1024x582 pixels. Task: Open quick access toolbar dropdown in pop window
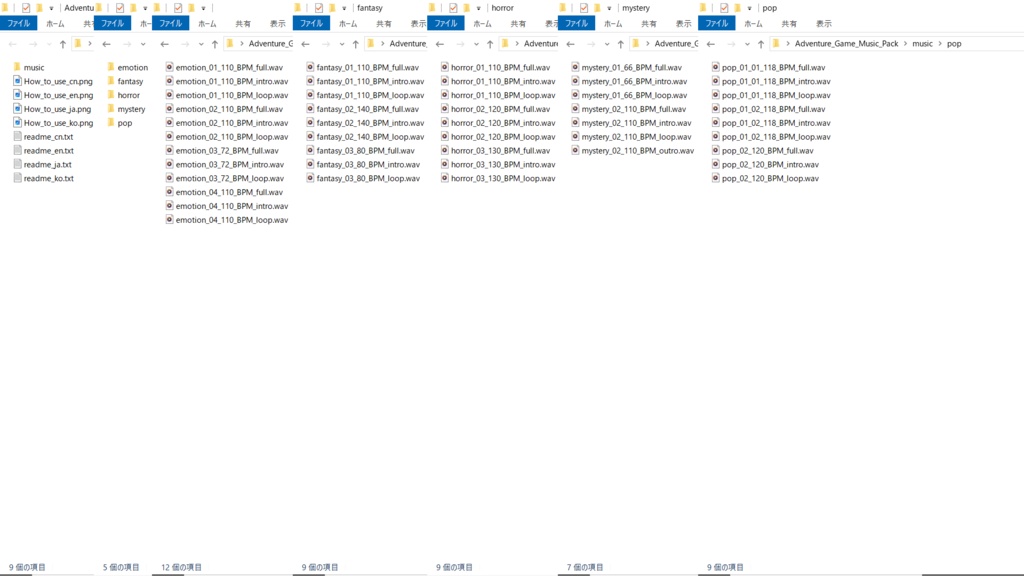point(750,8)
